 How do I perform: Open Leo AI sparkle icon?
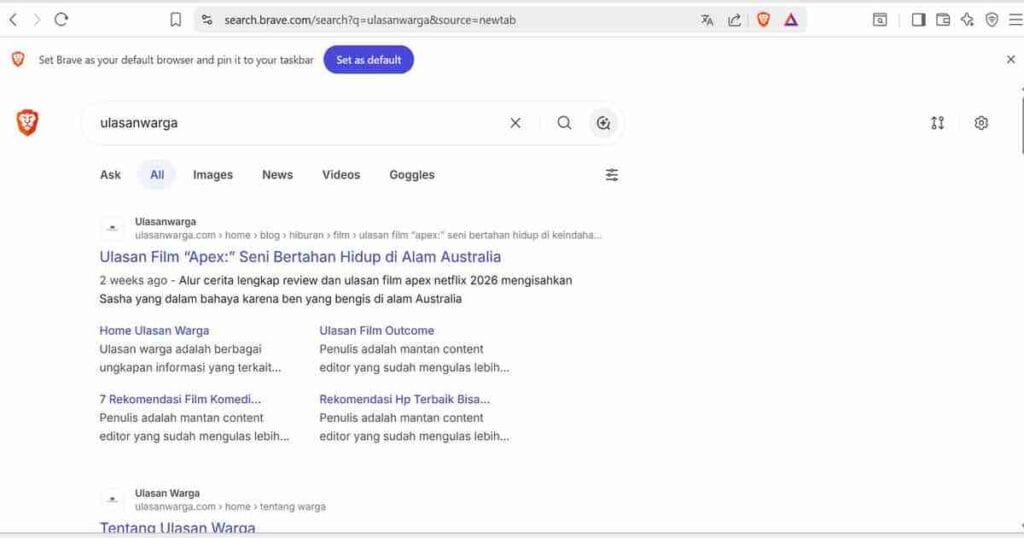point(967,20)
